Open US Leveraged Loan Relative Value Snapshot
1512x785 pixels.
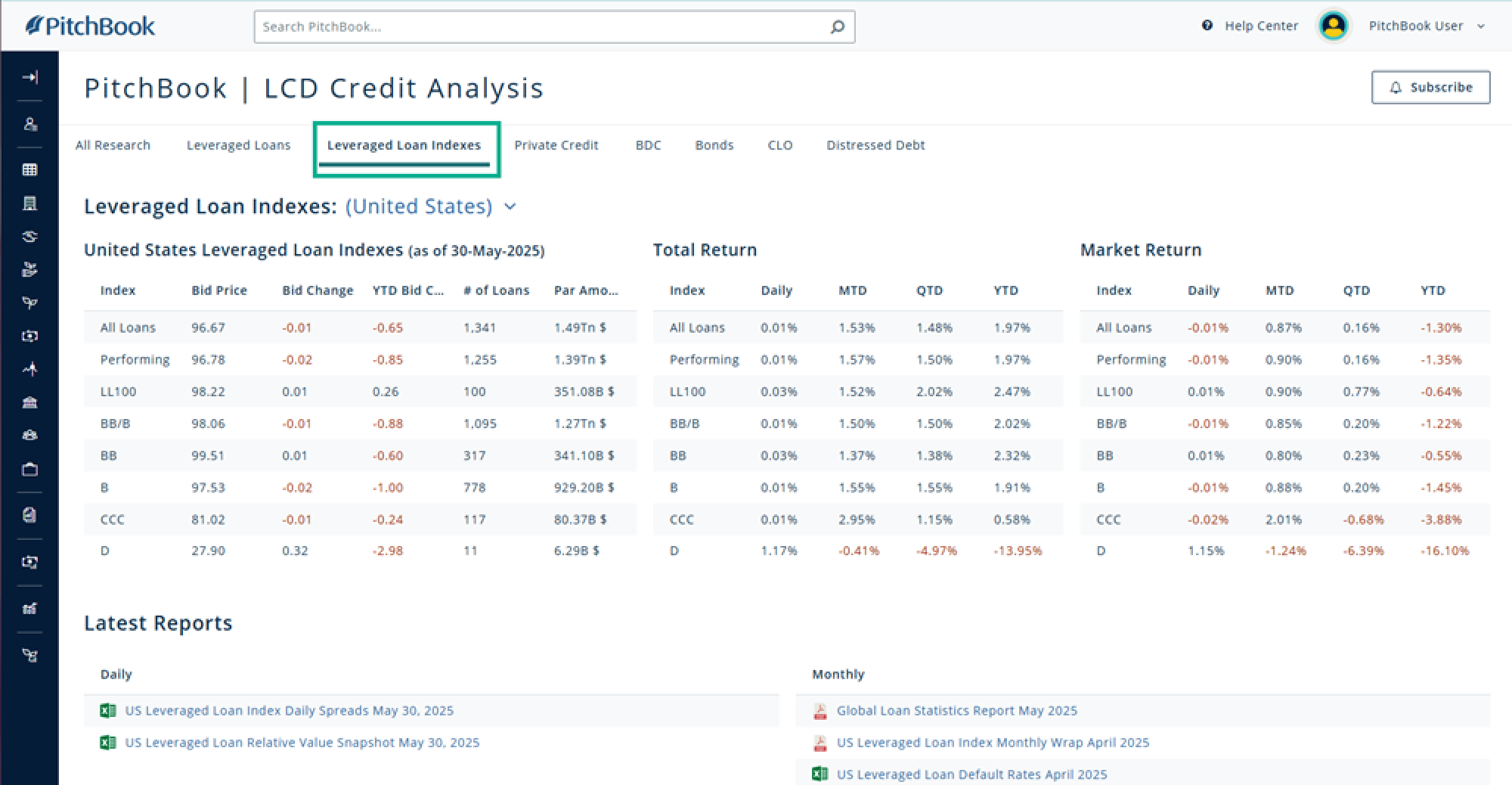302,743
